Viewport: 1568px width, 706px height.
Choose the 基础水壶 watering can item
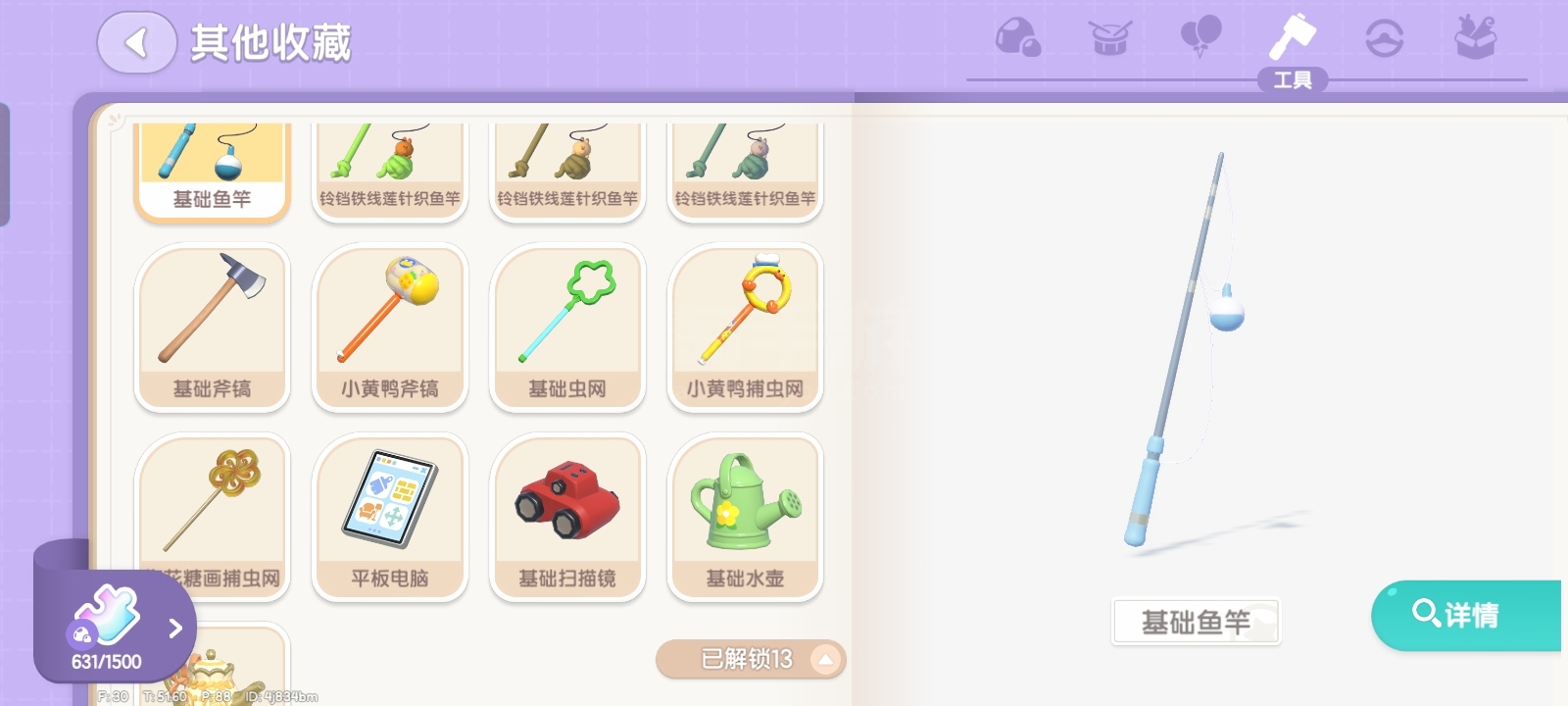click(745, 518)
